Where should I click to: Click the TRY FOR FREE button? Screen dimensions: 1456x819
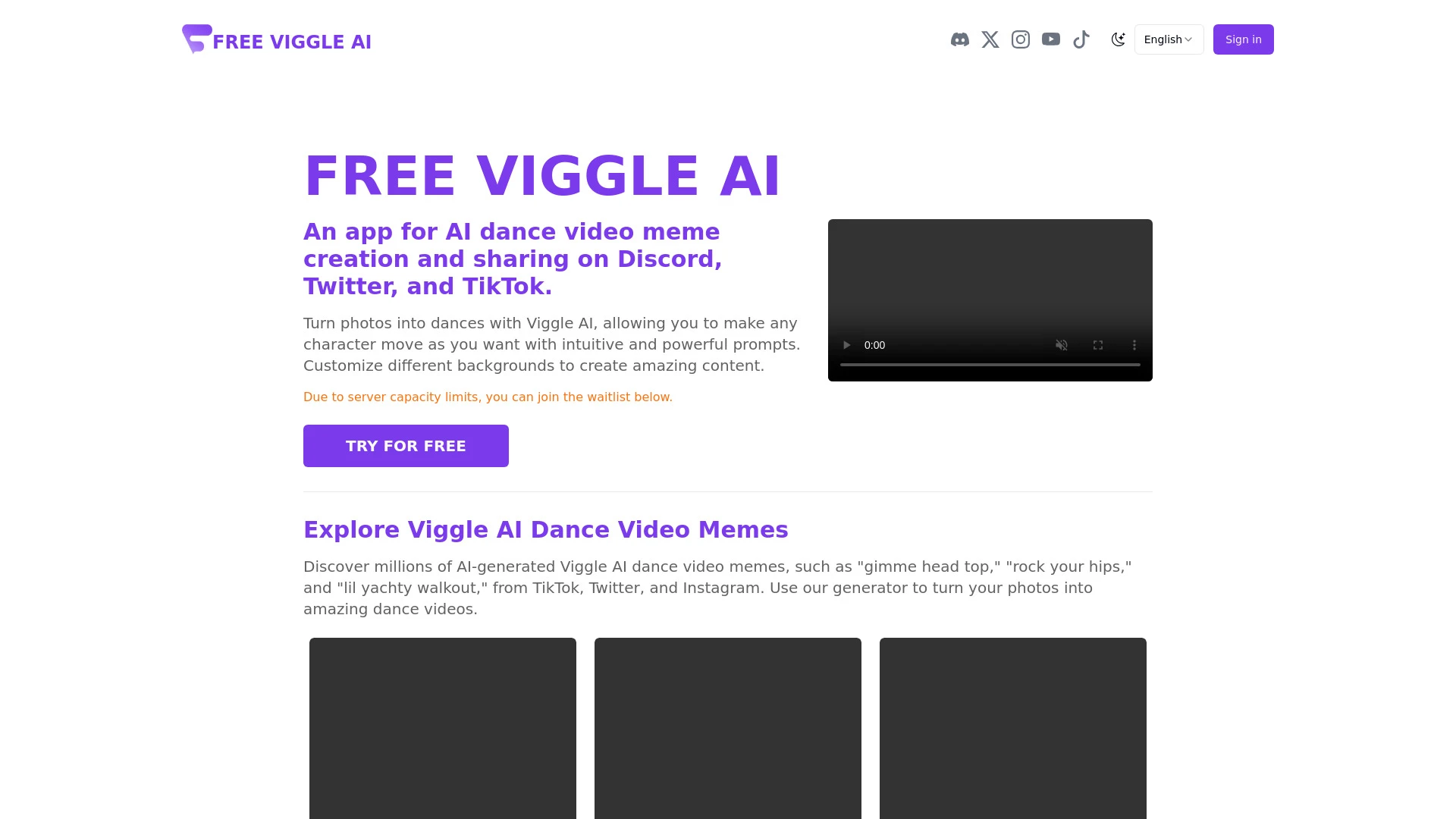click(405, 445)
